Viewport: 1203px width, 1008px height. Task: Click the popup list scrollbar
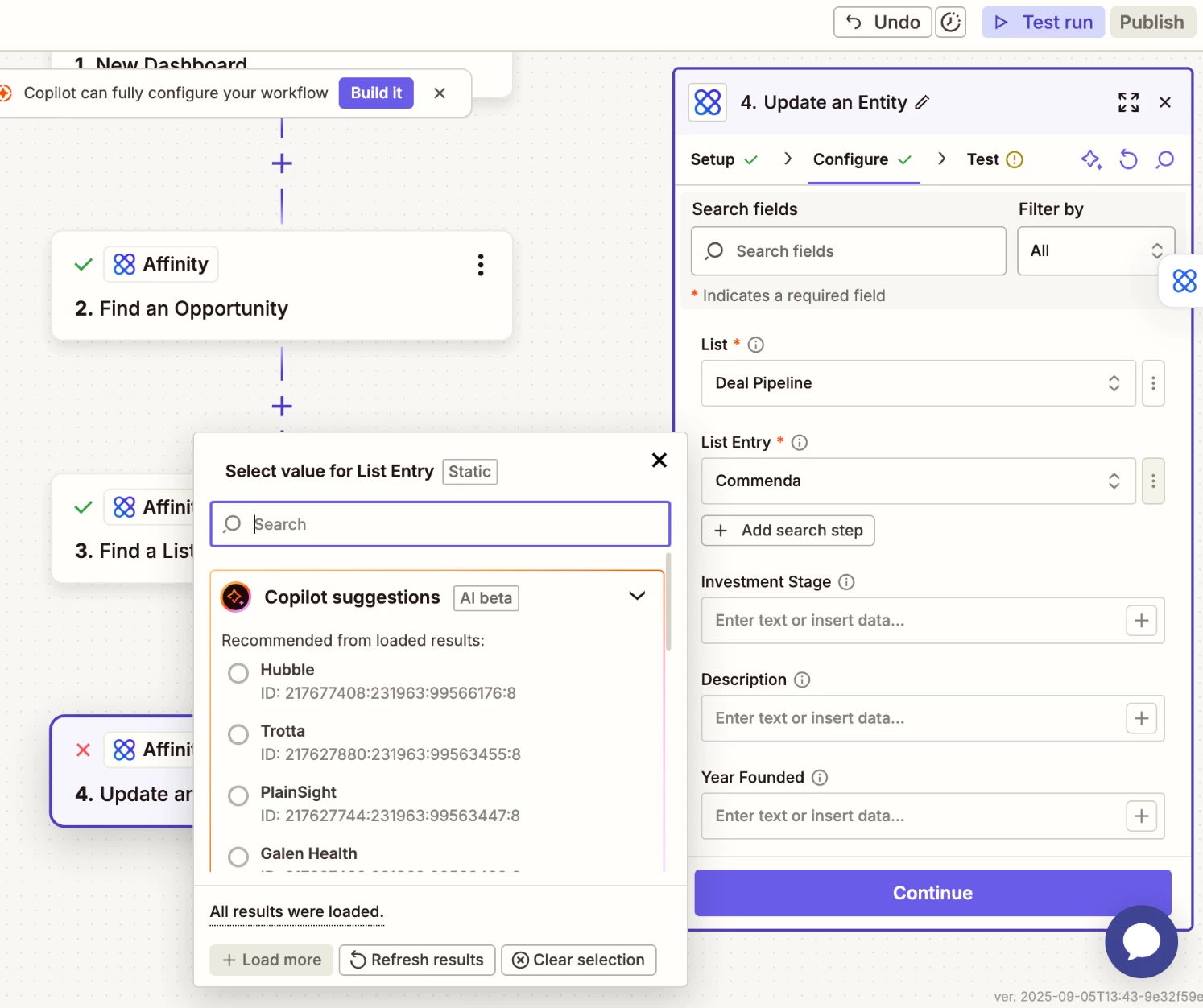668,601
